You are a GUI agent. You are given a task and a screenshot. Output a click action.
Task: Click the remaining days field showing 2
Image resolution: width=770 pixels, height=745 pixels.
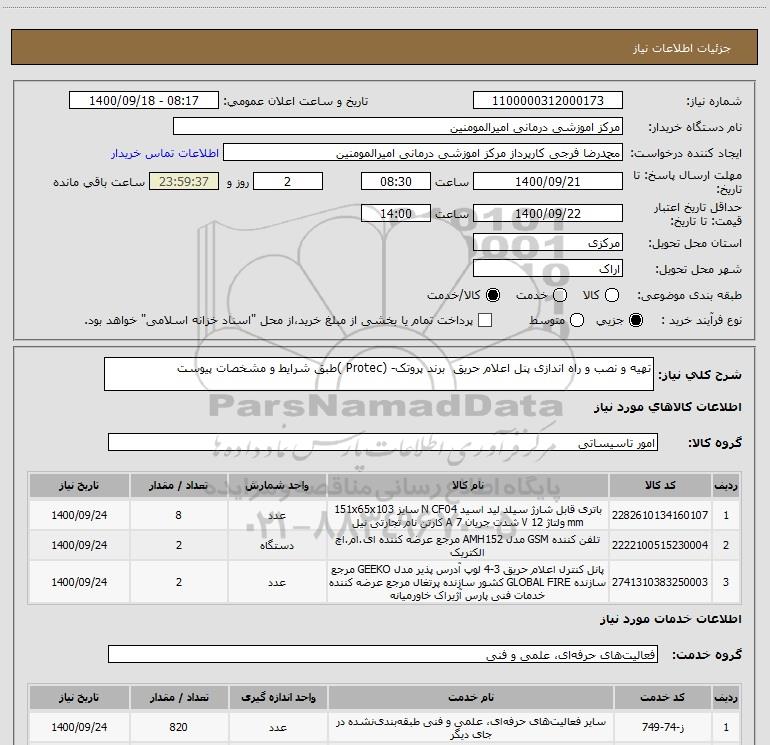pos(288,181)
